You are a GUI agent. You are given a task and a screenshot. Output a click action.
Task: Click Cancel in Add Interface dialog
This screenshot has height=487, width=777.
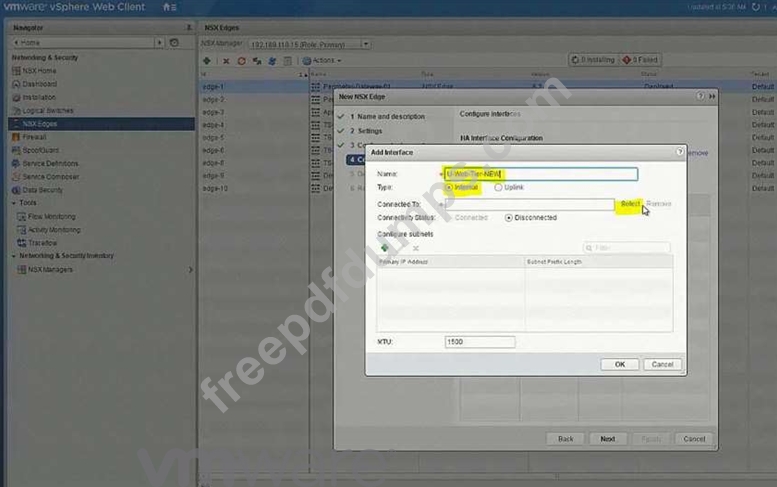point(663,365)
